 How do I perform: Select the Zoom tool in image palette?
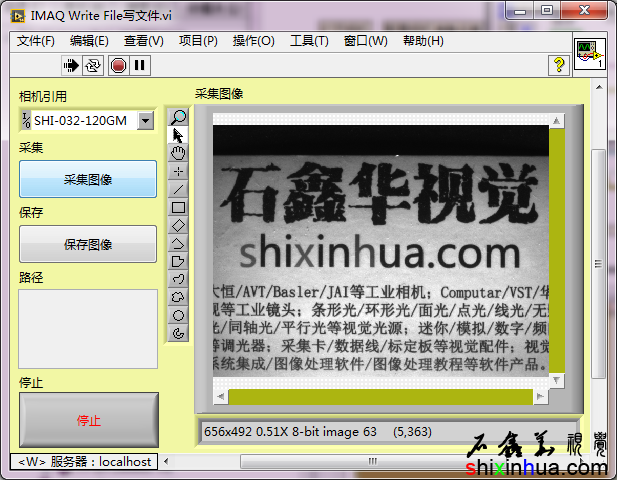point(178,117)
